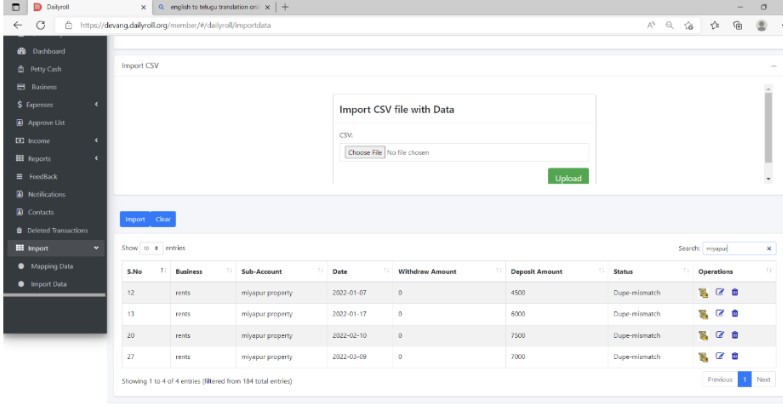Open Dashboard from the sidebar
The image size is (783, 412).
click(x=48, y=51)
